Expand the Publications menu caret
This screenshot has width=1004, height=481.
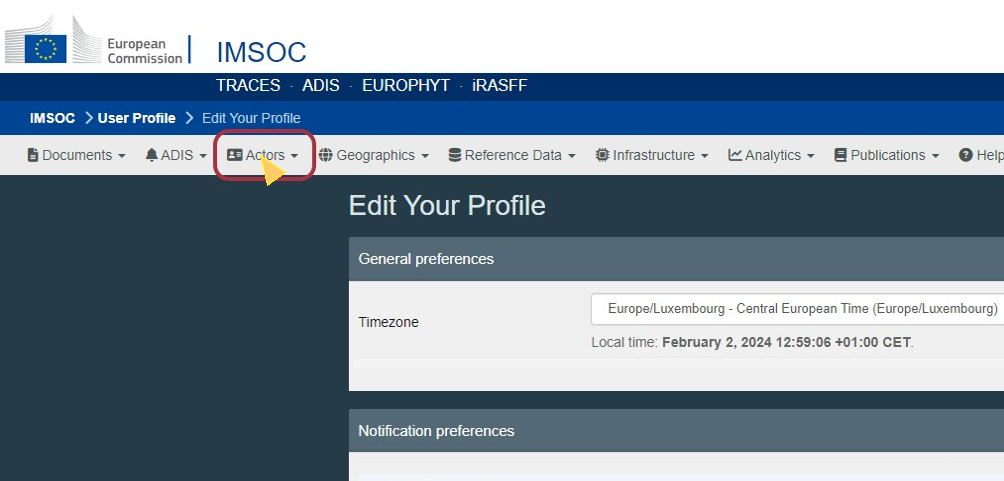[935, 156]
